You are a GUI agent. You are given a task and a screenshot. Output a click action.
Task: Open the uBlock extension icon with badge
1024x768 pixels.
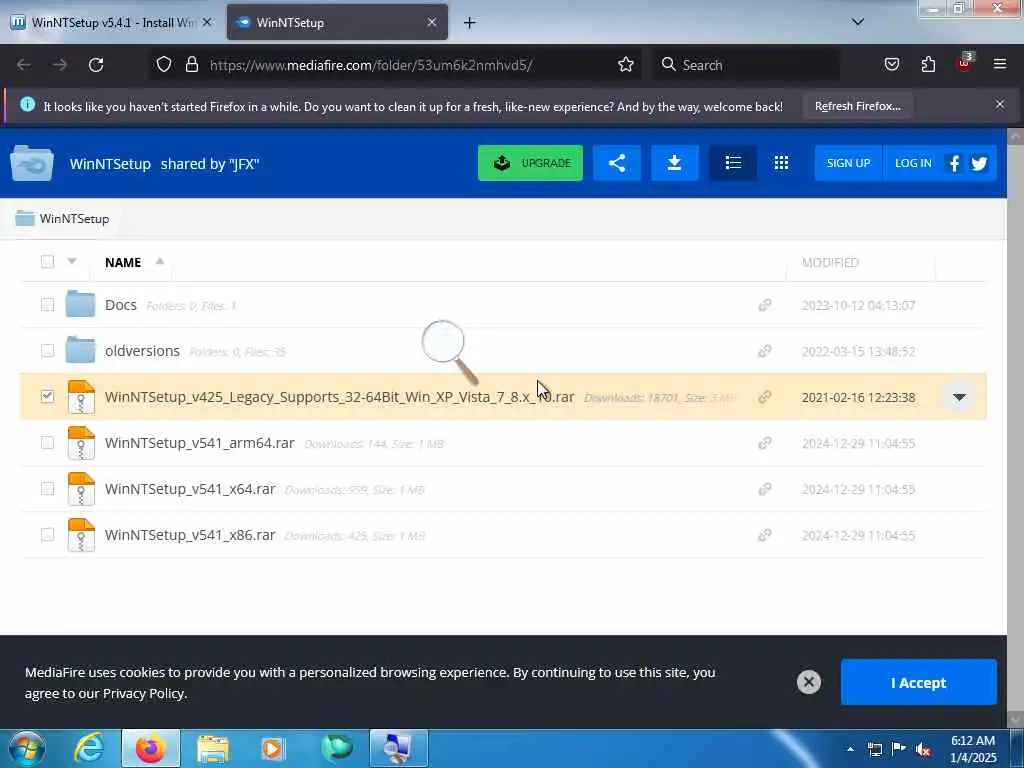pos(965,63)
